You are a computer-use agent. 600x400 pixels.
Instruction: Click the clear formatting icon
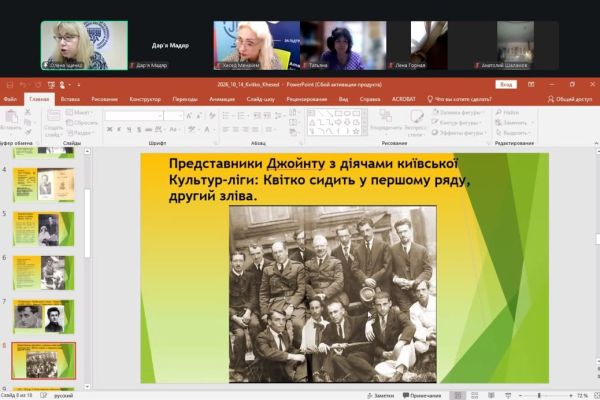[212, 116]
